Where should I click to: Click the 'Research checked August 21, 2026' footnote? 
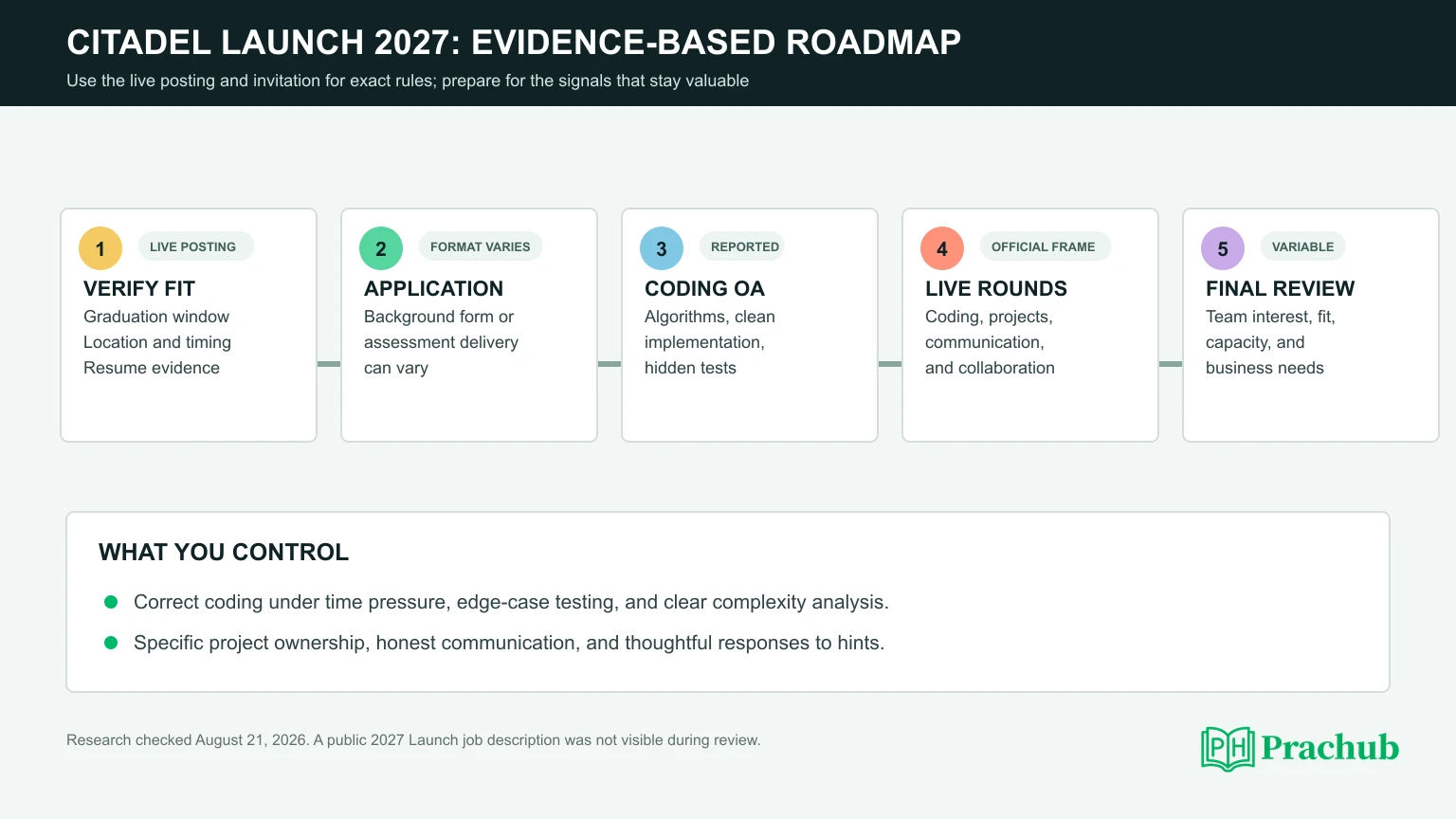(x=413, y=740)
